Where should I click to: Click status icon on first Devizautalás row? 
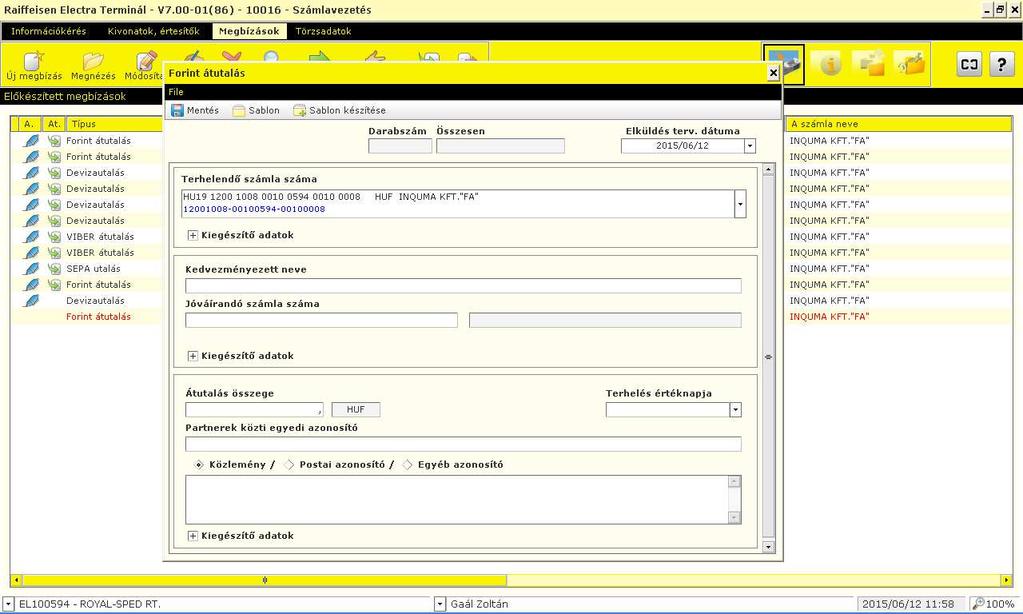click(x=54, y=172)
